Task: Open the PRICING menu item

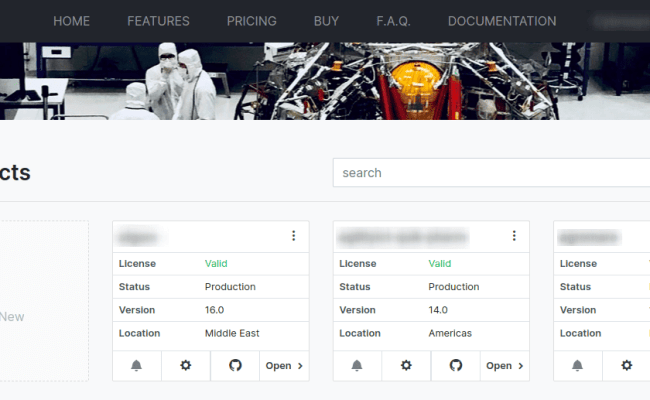Action: point(252,21)
